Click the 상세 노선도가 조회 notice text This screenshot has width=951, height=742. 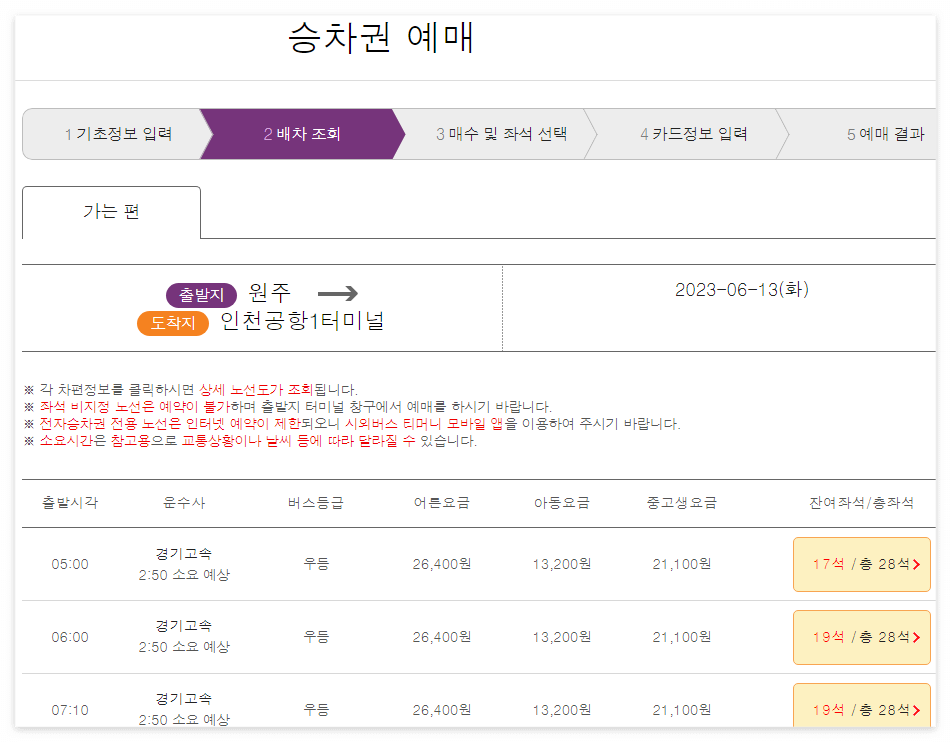(255, 389)
